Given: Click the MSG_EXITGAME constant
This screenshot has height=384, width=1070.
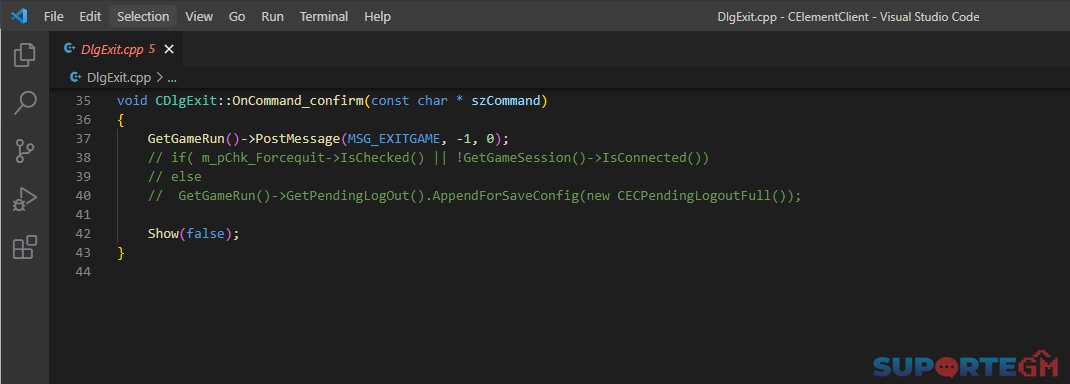Looking at the screenshot, I should [394, 138].
